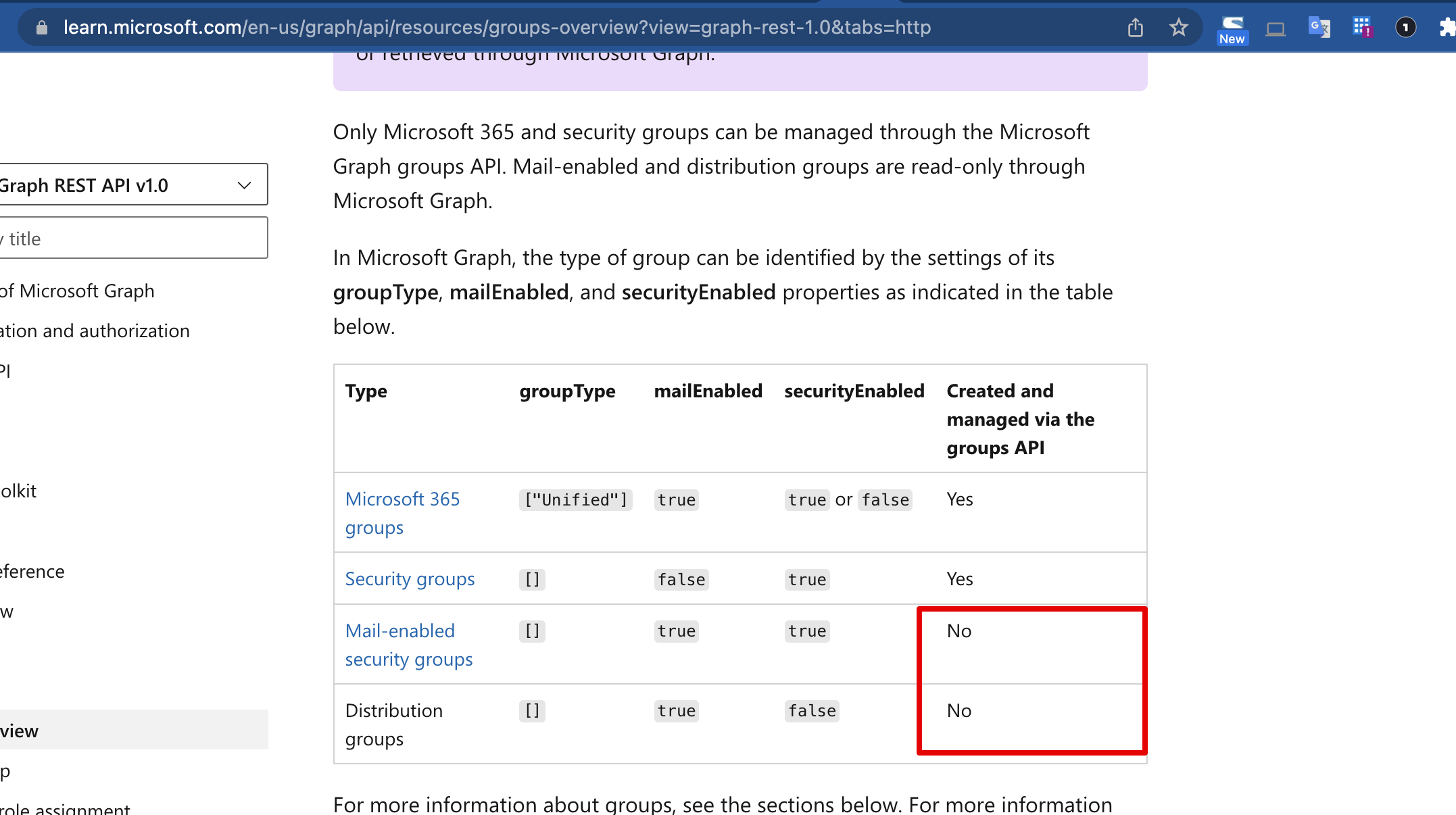The image size is (1456, 815).
Task: Open the Extensions puzzle icon
Action: pyautogui.click(x=1447, y=28)
